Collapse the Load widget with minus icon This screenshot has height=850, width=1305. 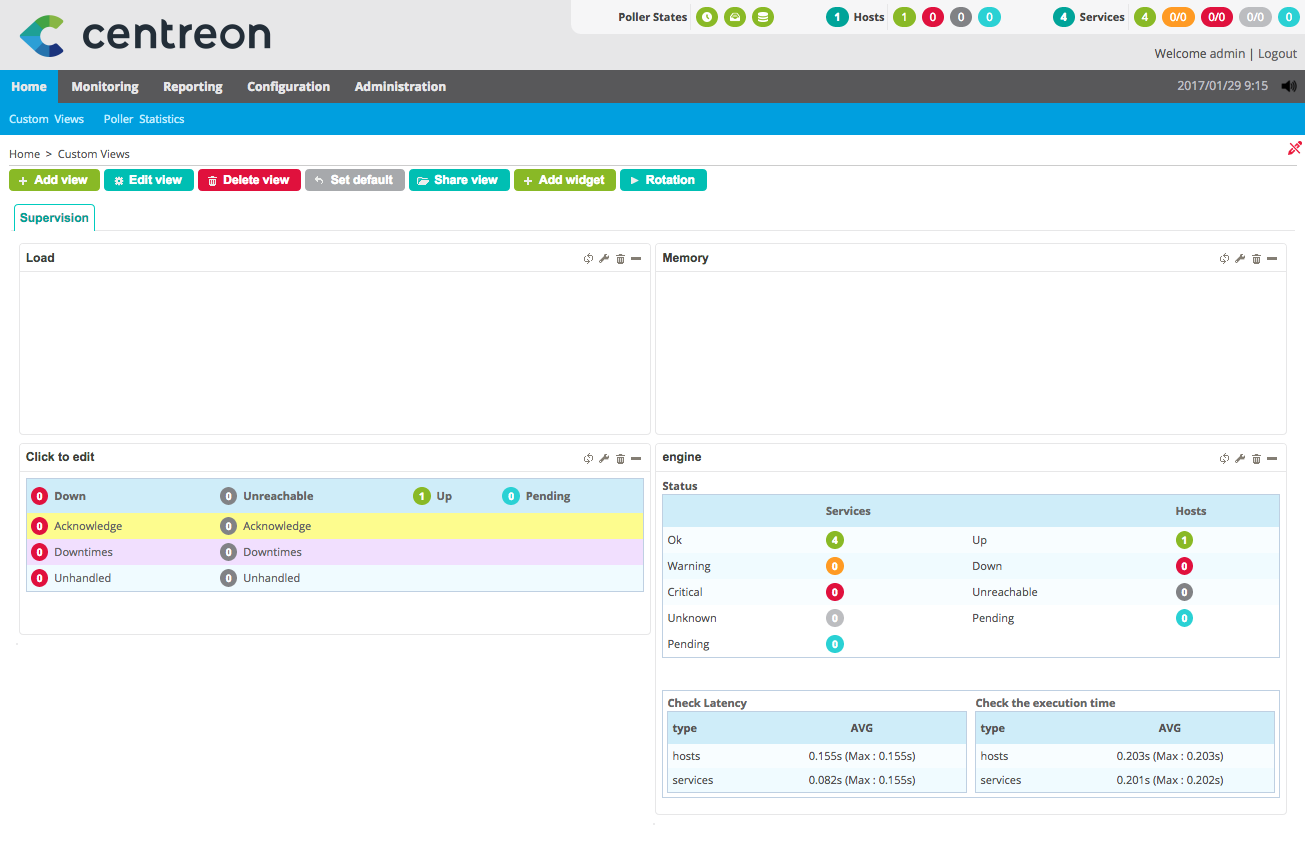(x=636, y=259)
